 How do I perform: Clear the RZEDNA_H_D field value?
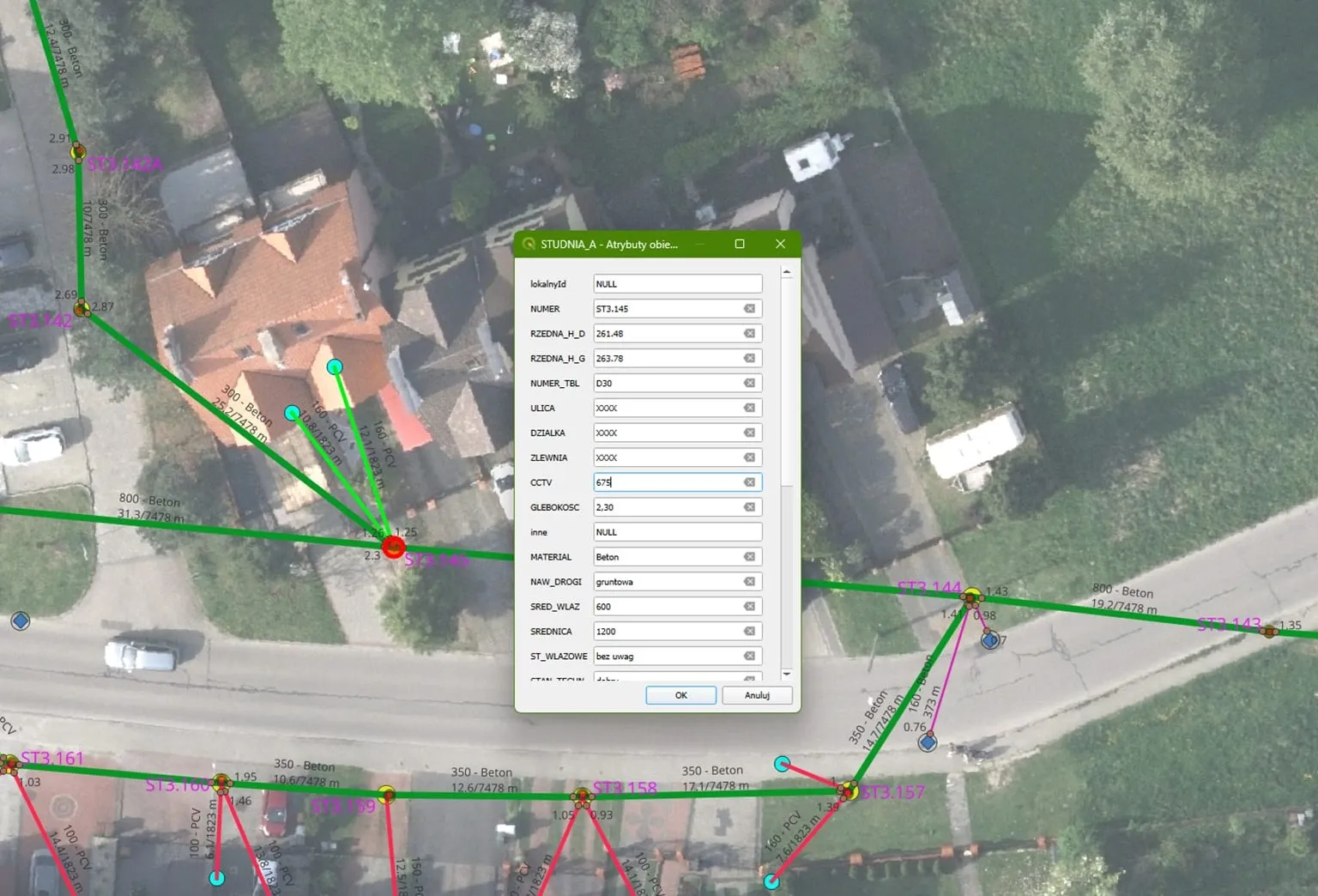(749, 334)
